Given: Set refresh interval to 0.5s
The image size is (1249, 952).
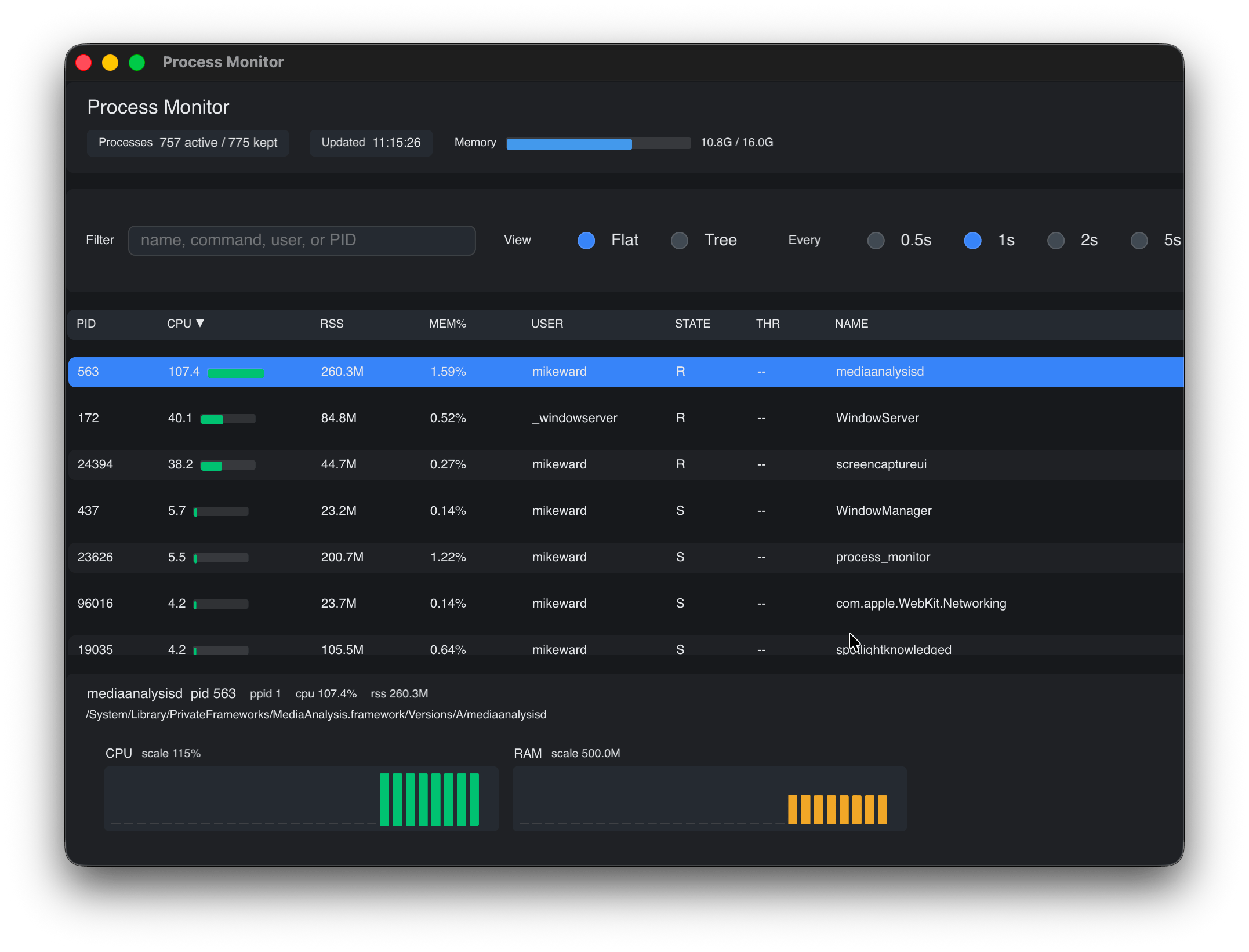Looking at the screenshot, I should point(876,240).
